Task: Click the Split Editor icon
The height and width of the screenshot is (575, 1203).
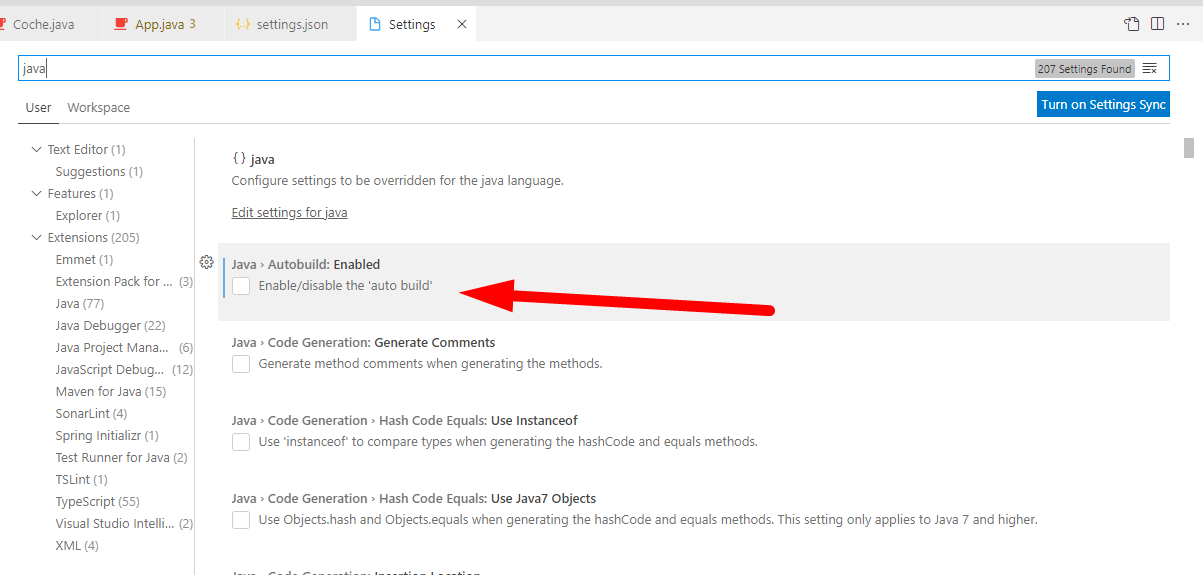Action: pos(1157,24)
